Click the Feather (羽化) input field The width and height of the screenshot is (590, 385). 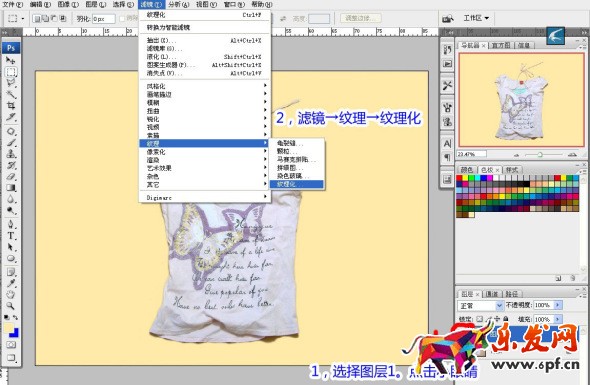103,19
